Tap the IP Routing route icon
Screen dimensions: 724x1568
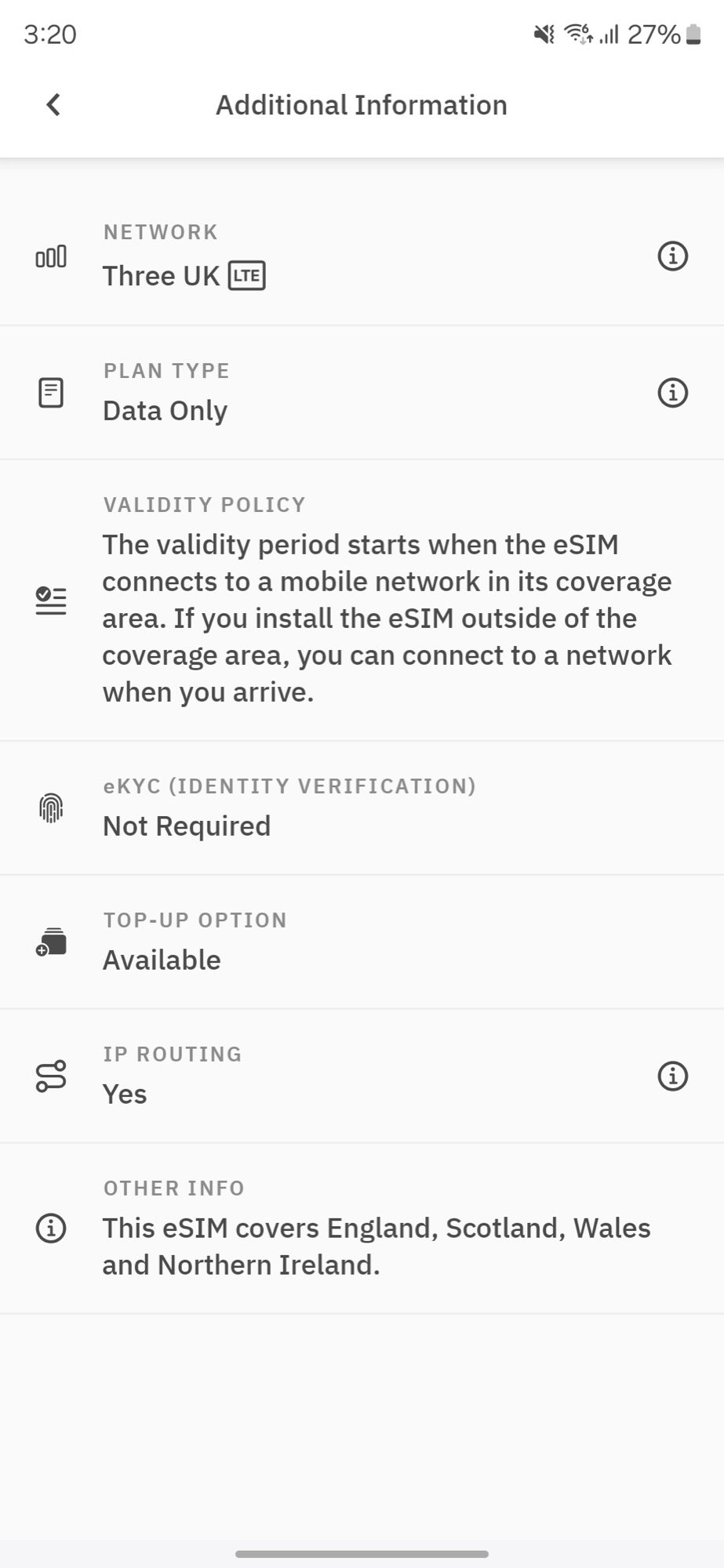(x=51, y=1076)
